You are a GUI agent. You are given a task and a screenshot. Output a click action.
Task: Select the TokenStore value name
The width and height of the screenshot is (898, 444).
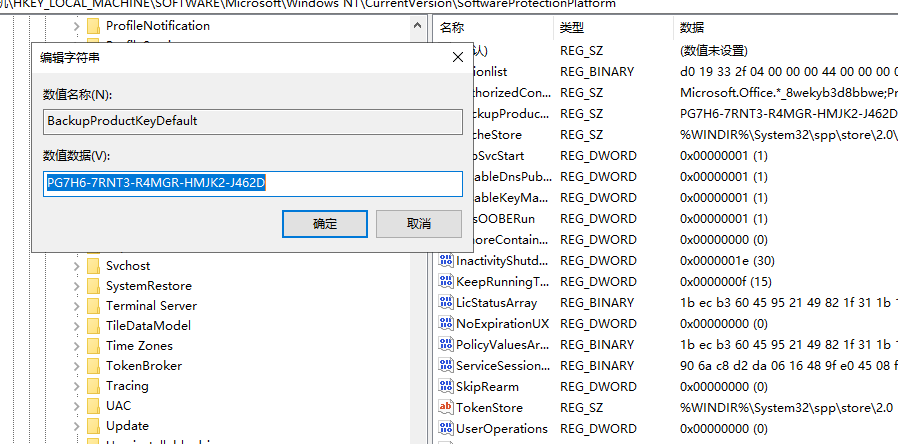[489, 407]
